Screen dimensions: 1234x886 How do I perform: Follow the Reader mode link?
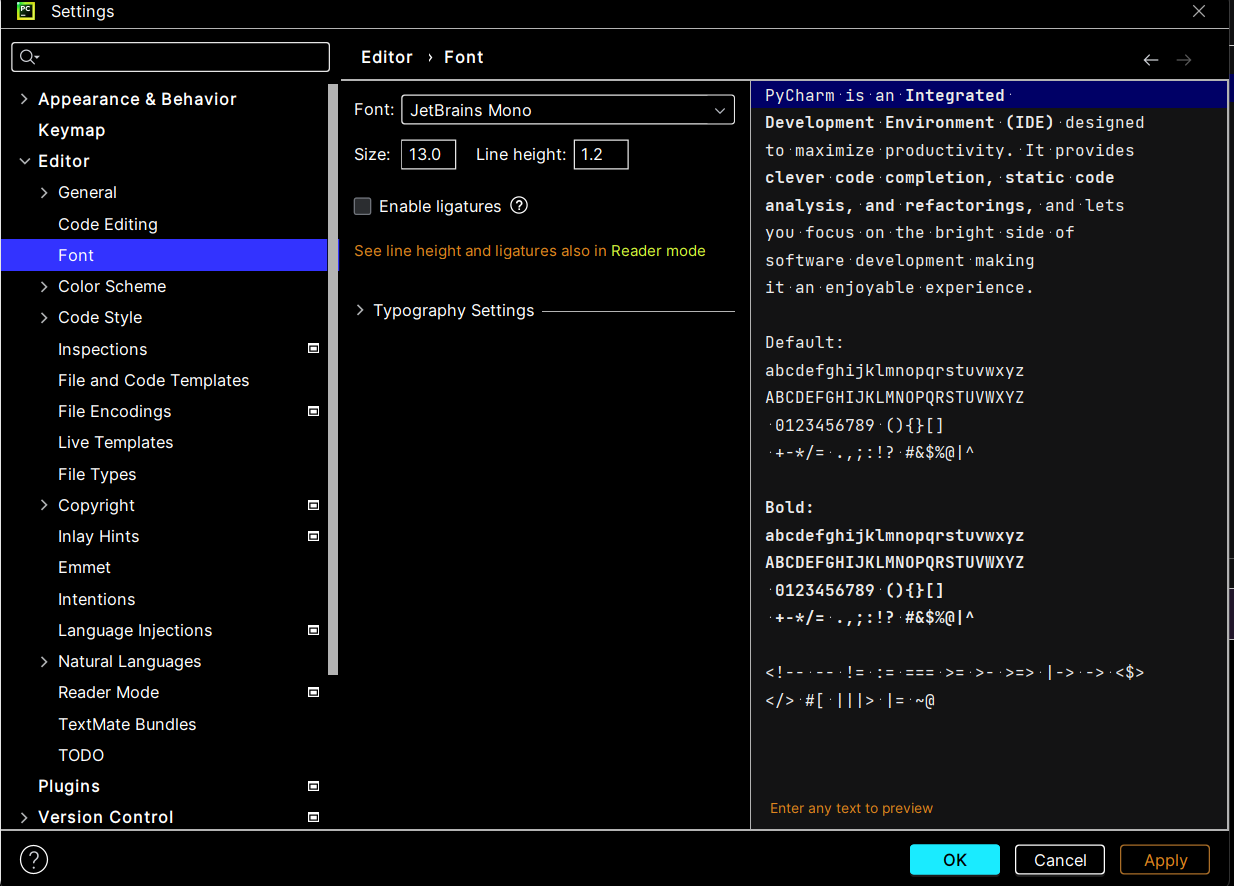pyautogui.click(x=658, y=251)
